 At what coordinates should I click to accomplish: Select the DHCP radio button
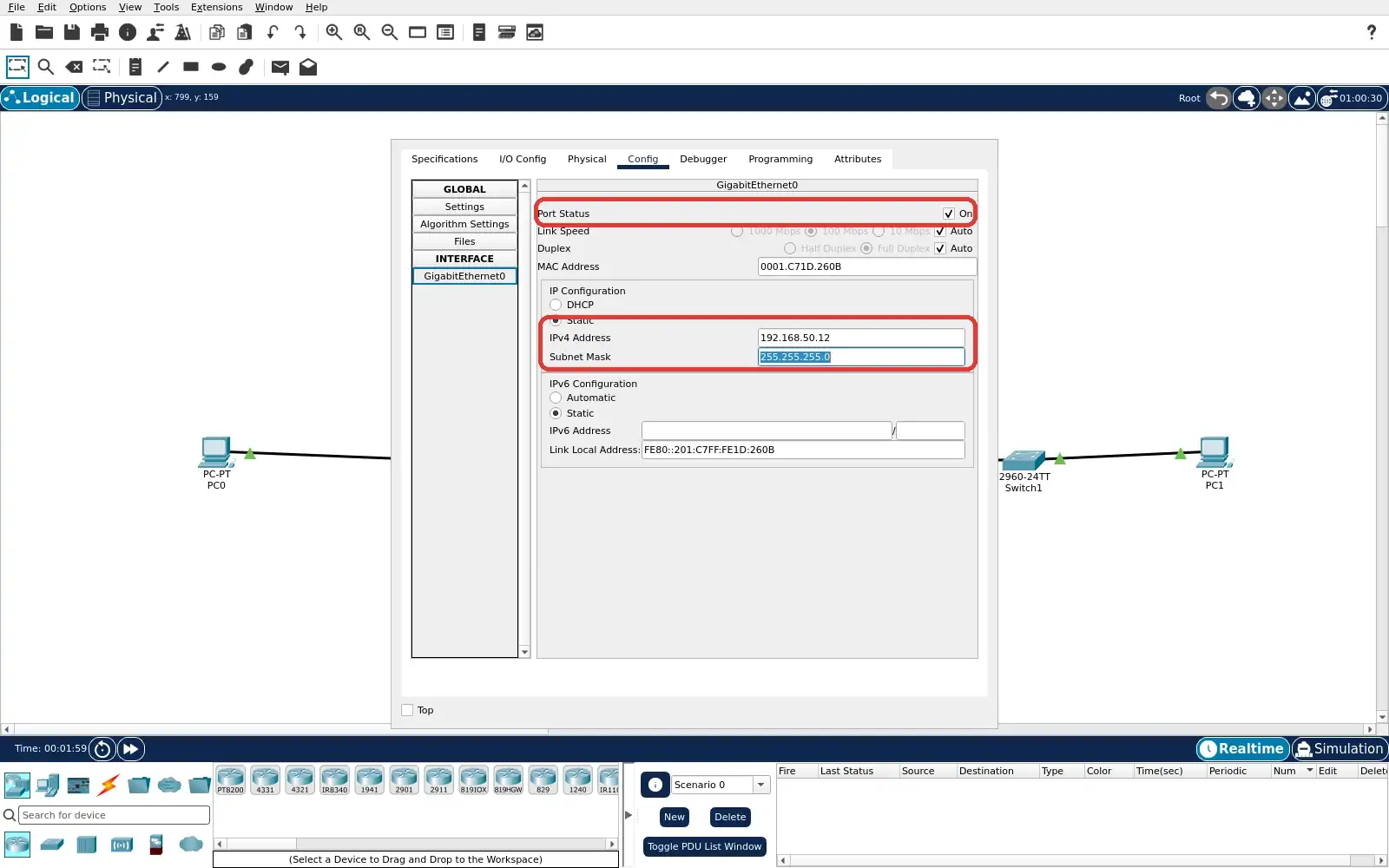[556, 305]
